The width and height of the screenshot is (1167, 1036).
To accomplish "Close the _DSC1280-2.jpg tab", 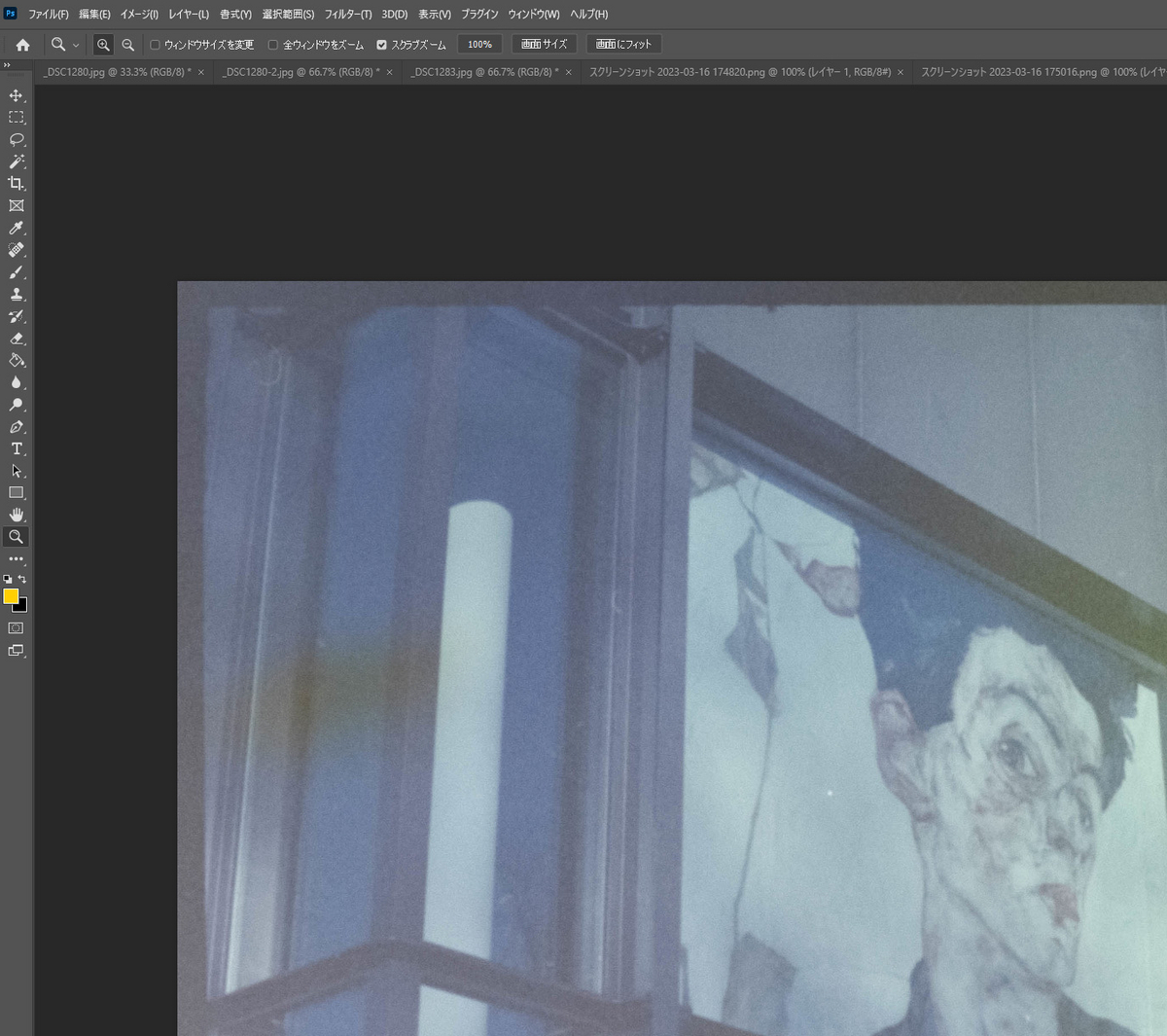I will (x=390, y=73).
